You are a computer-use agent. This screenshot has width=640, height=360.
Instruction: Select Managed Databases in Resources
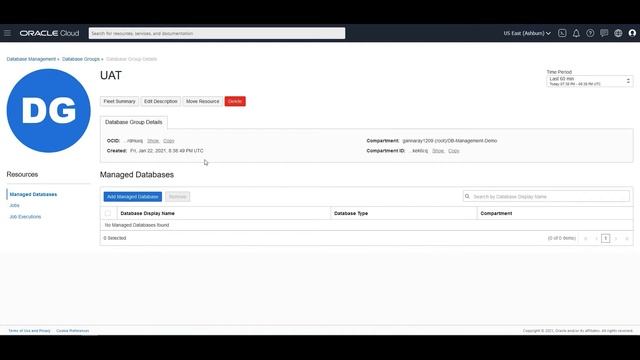pos(33,194)
